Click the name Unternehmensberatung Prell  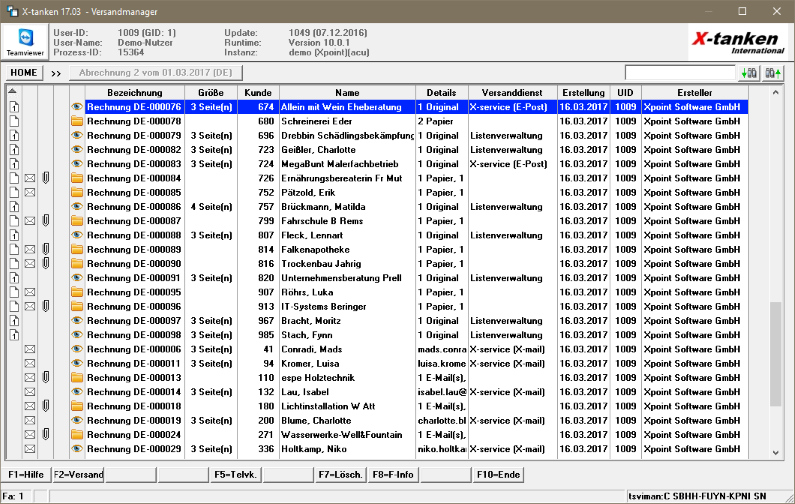341,278
